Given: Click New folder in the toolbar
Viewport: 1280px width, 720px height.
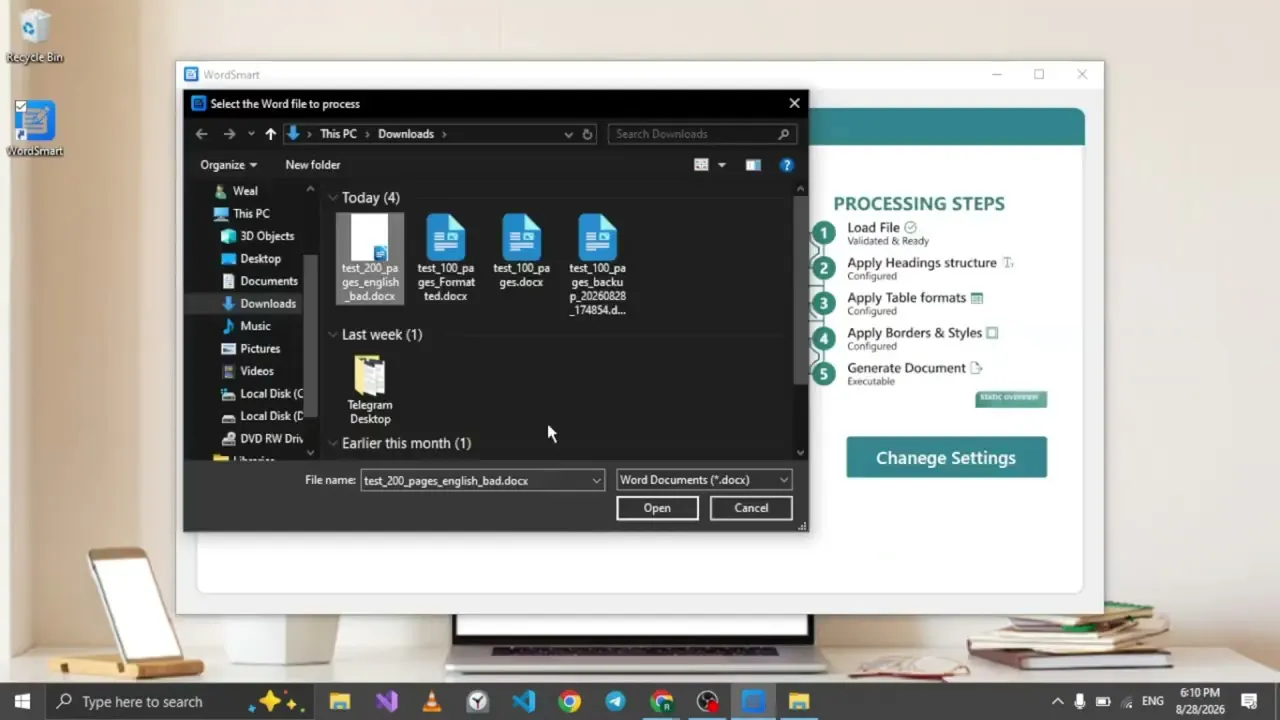Looking at the screenshot, I should [313, 165].
